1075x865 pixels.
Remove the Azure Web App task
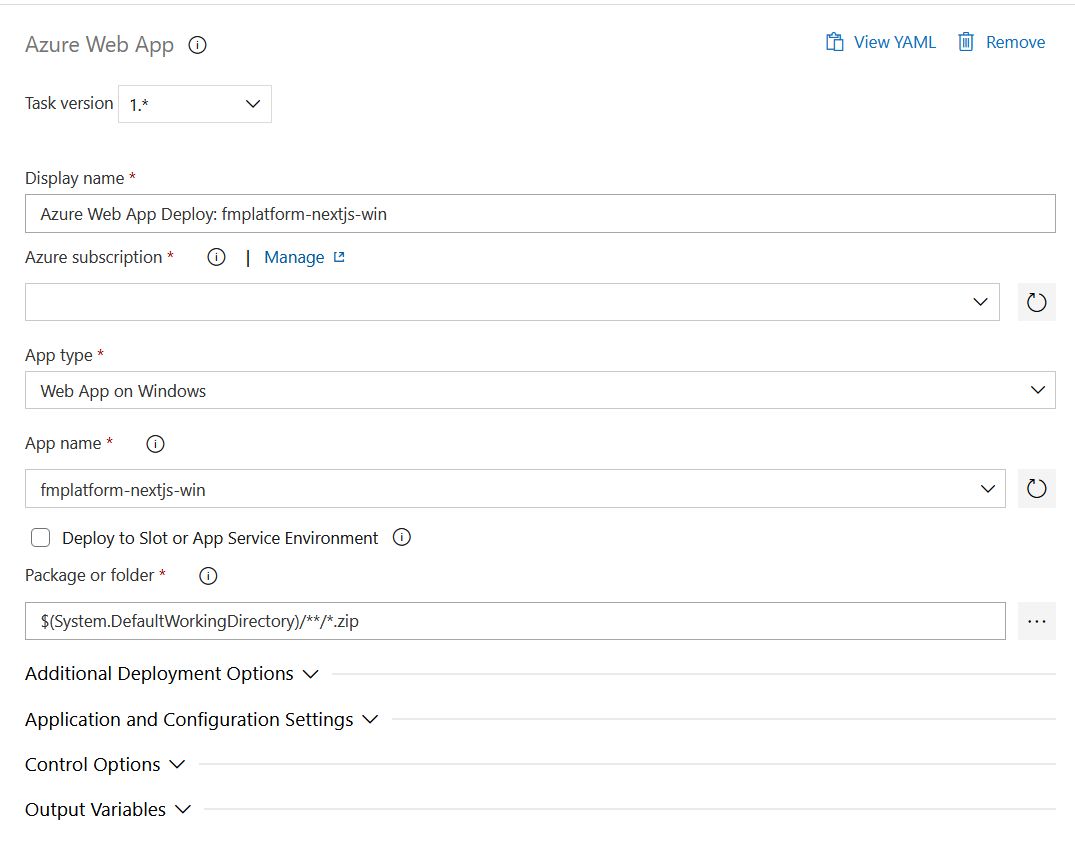point(1001,42)
